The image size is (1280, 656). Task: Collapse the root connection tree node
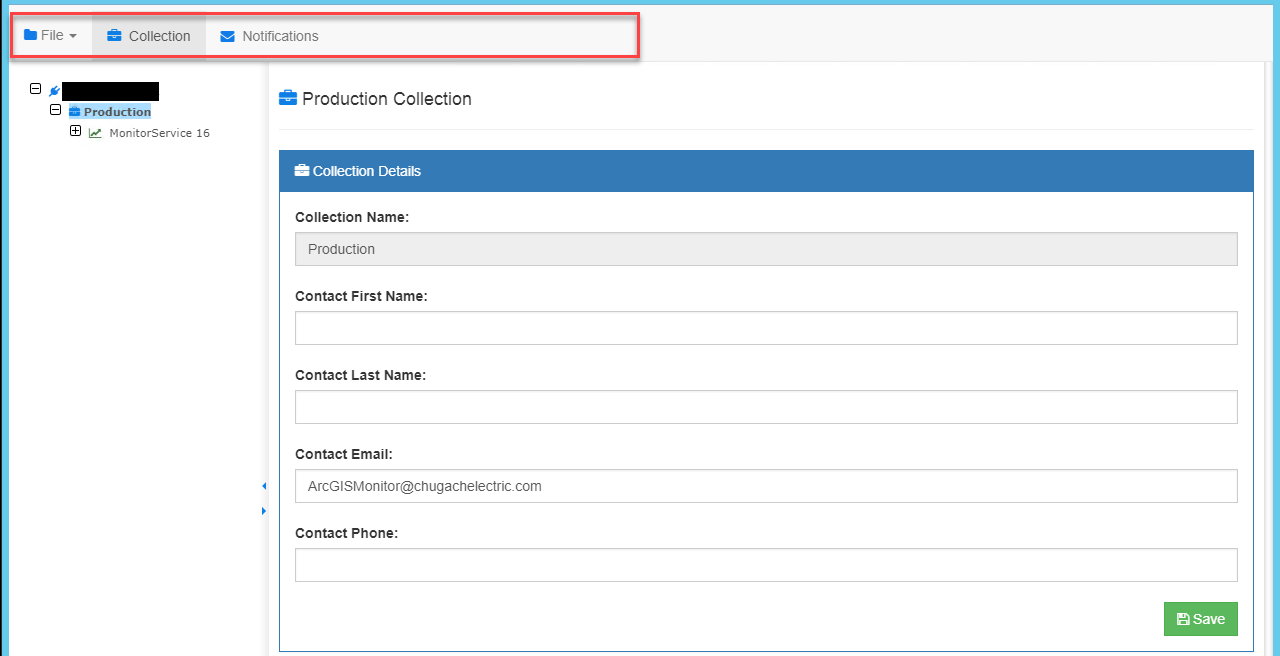point(36,90)
